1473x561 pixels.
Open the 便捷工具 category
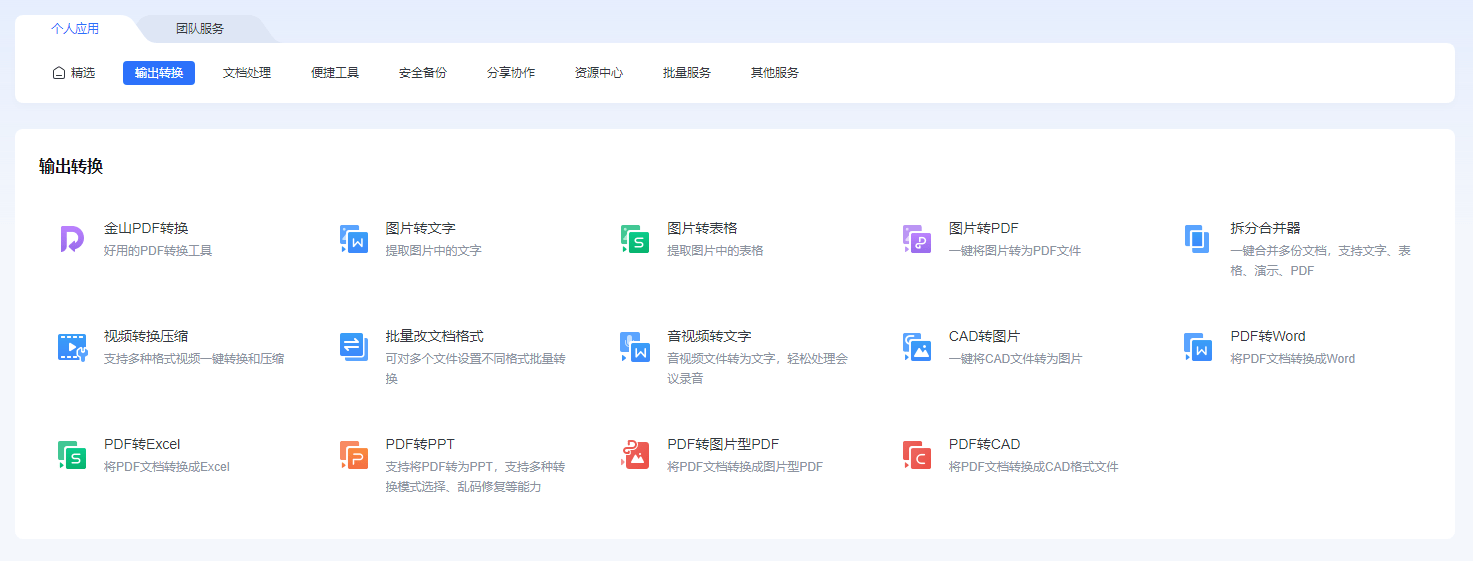[x=335, y=73]
